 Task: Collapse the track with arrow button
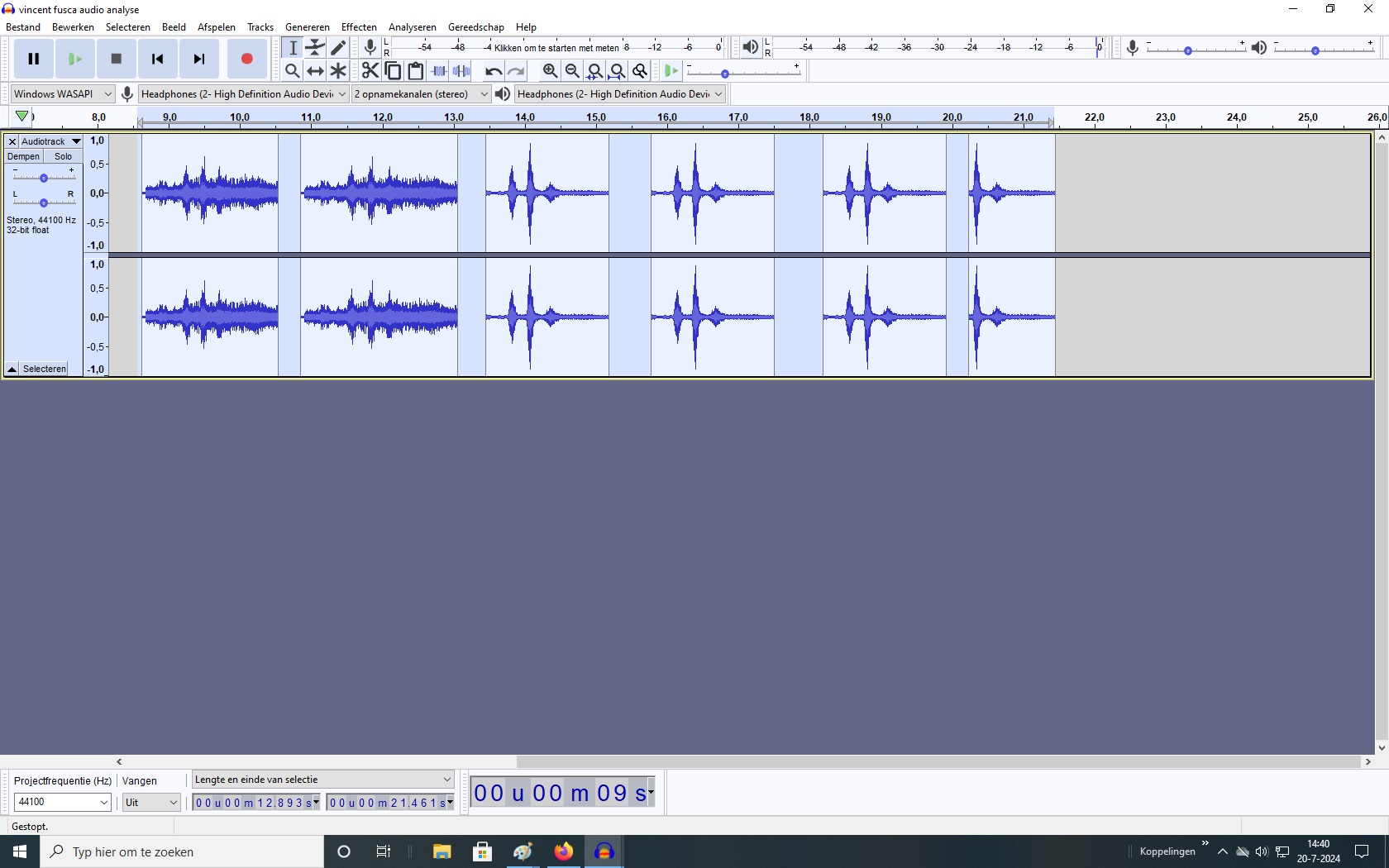[12, 369]
